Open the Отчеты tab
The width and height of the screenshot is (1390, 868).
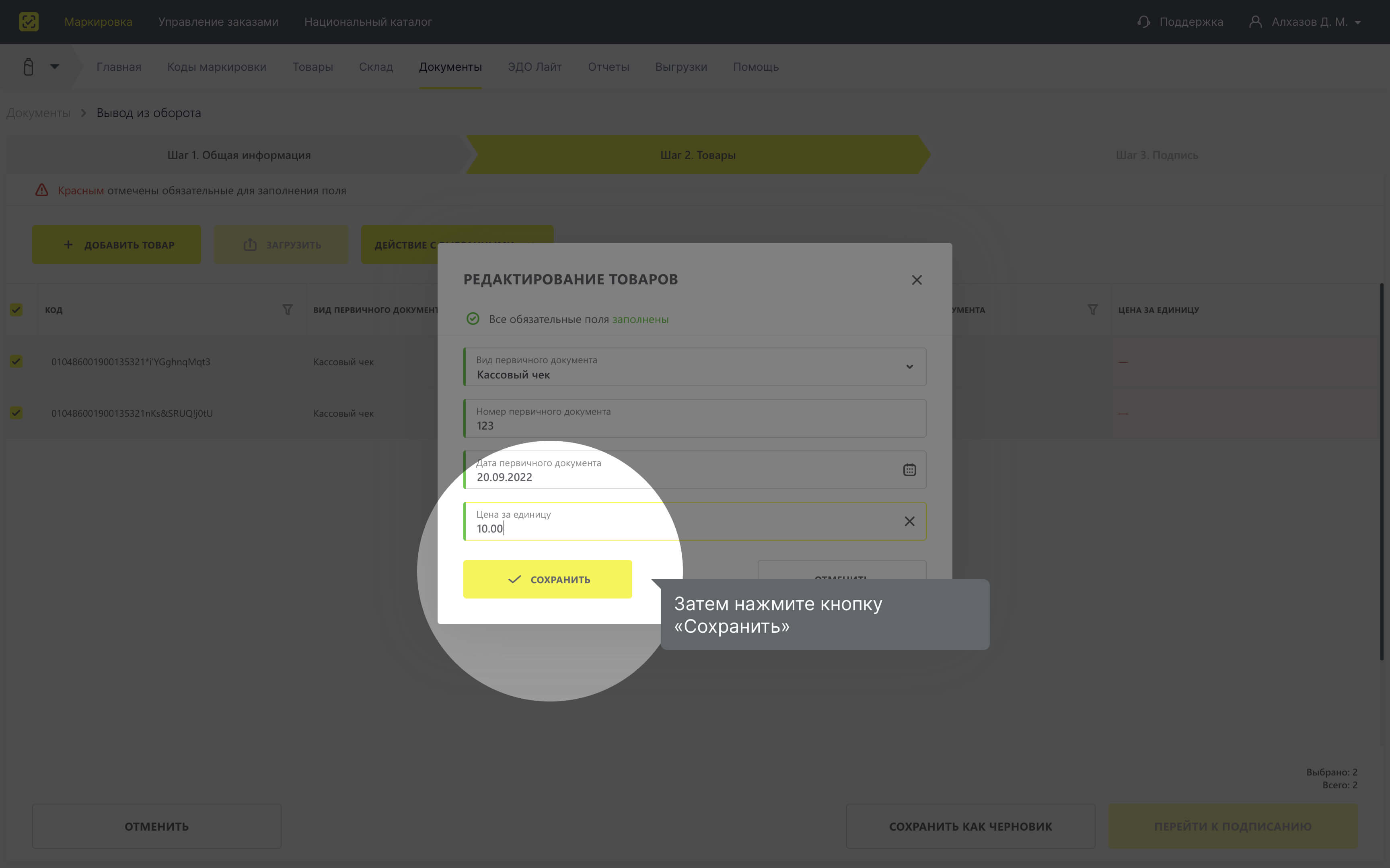point(609,67)
